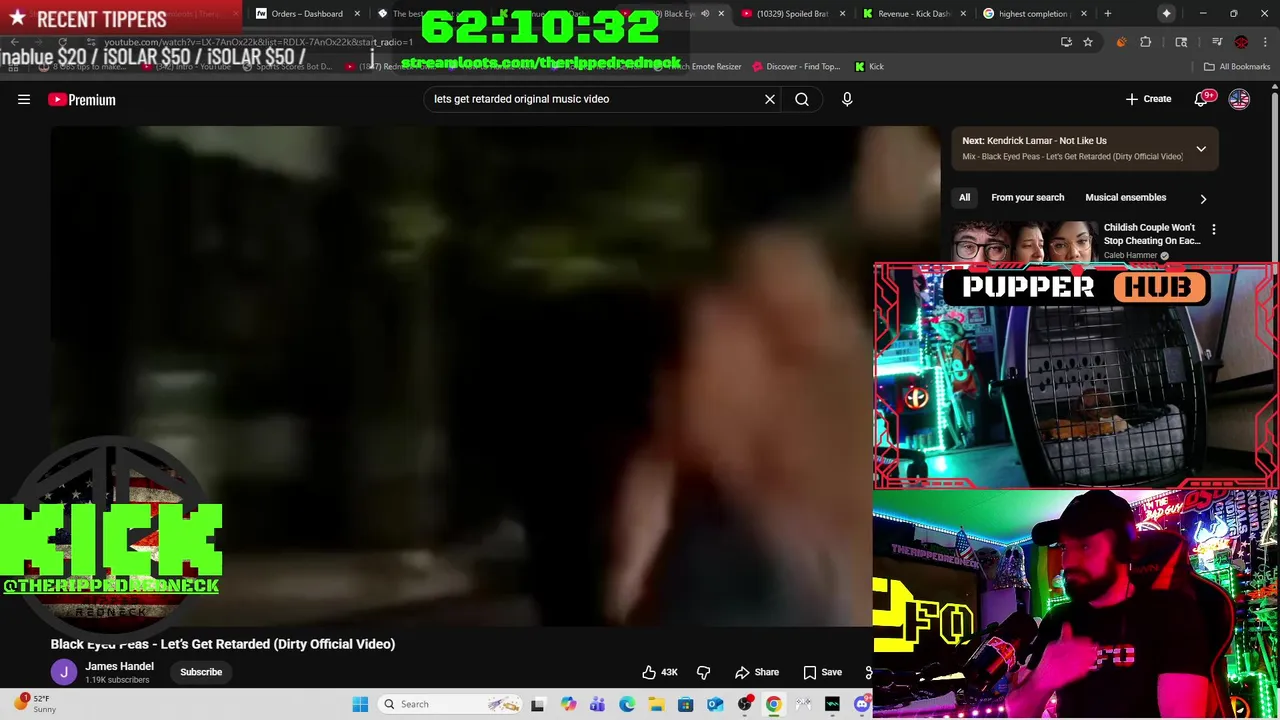Open Chrome extensions puzzle icon
The height and width of the screenshot is (720, 1280).
click(x=1146, y=42)
